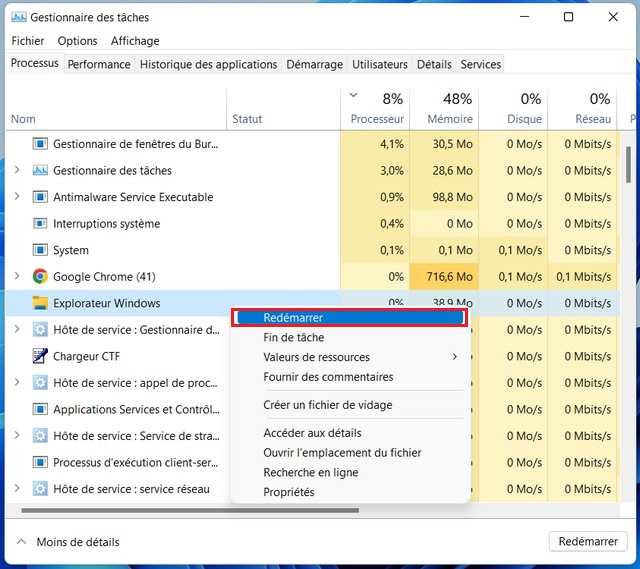This screenshot has height=569, width=640.
Task: Expand Hôte de service : appel de proc... row
Action: 17,382
